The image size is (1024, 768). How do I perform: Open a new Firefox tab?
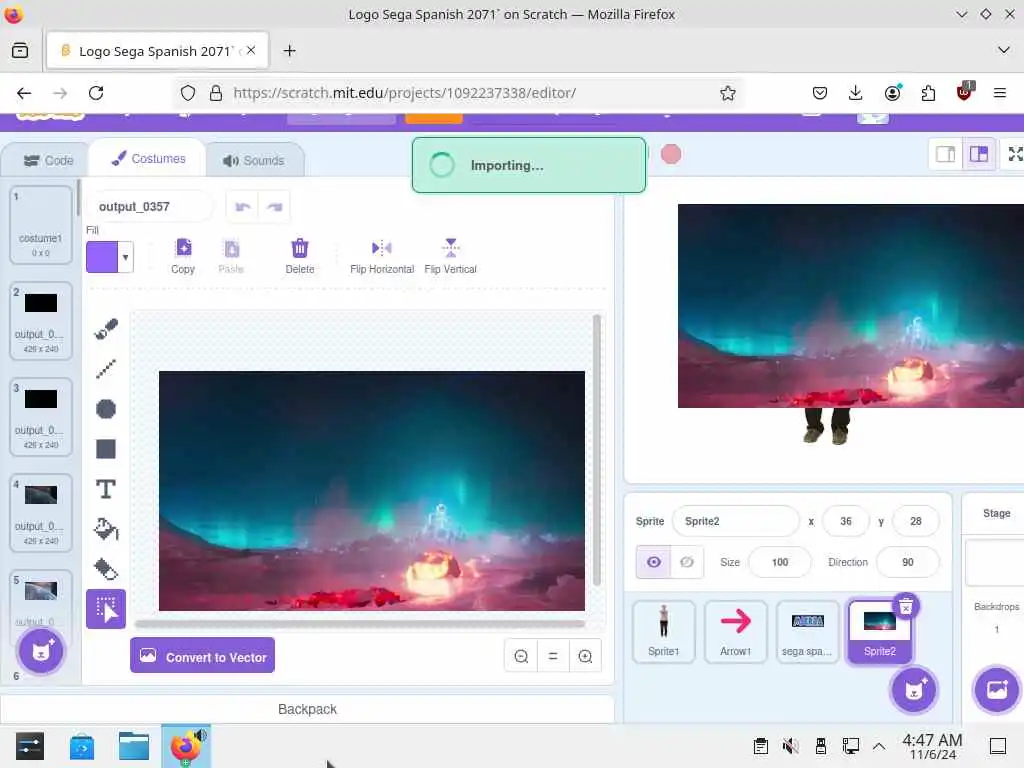pos(290,51)
